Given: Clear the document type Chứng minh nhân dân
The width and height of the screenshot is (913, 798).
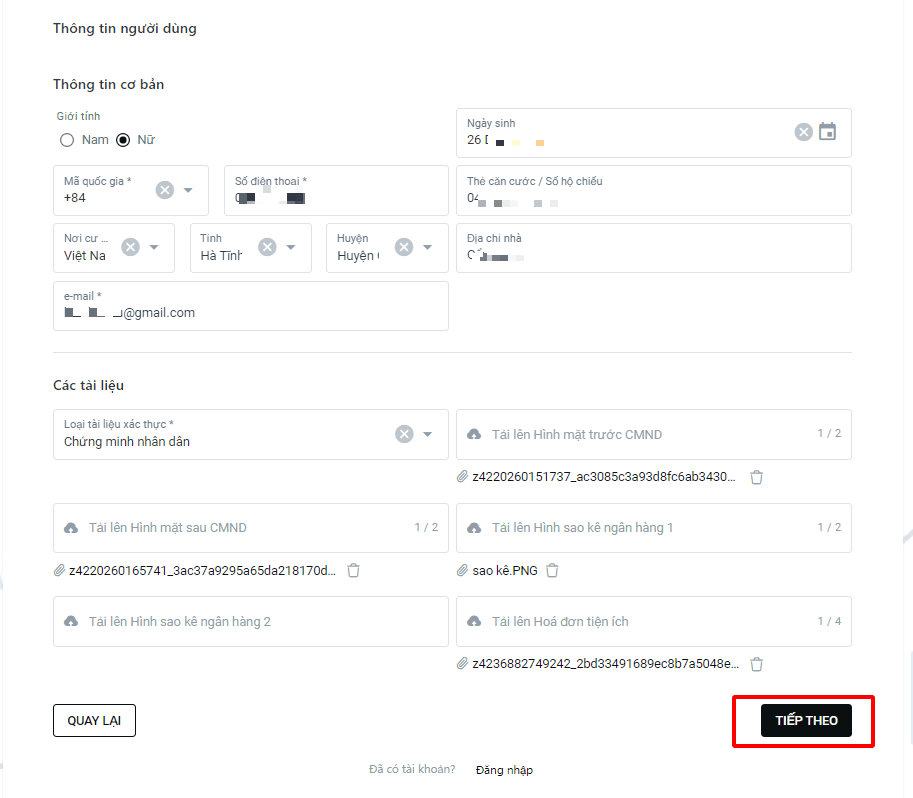Looking at the screenshot, I should tap(404, 434).
